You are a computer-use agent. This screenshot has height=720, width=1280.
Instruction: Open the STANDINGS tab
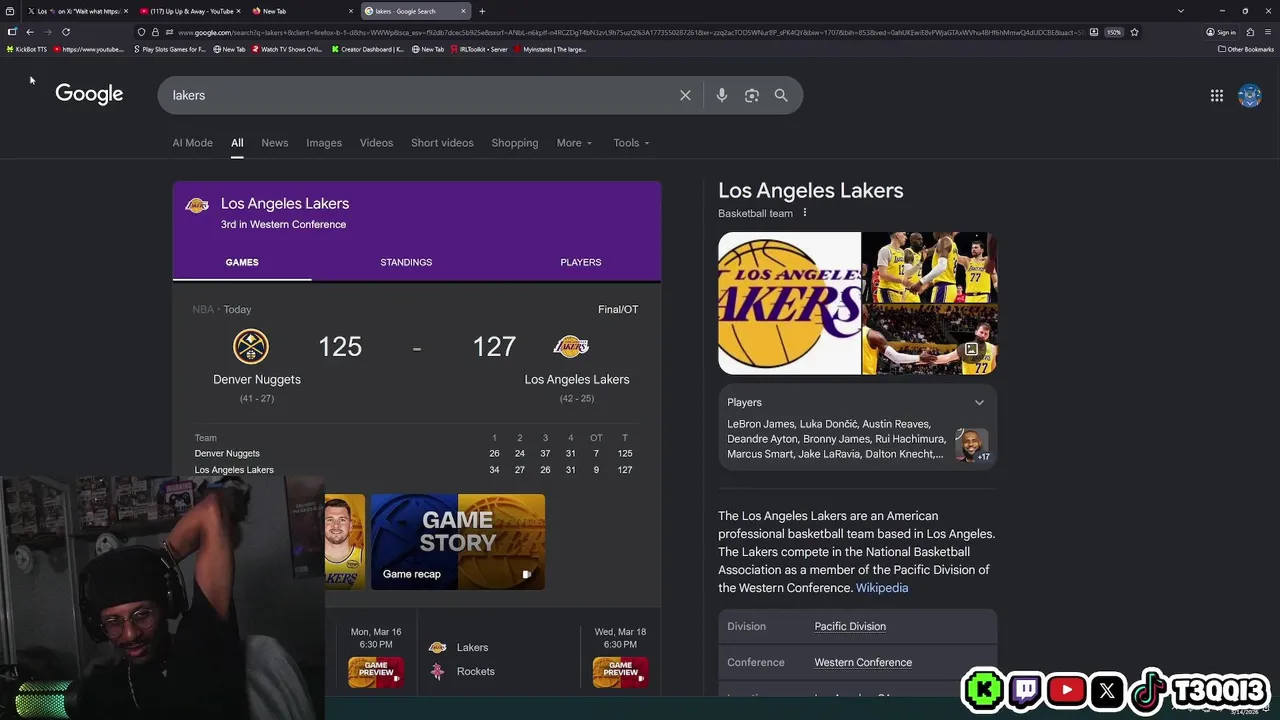406,262
